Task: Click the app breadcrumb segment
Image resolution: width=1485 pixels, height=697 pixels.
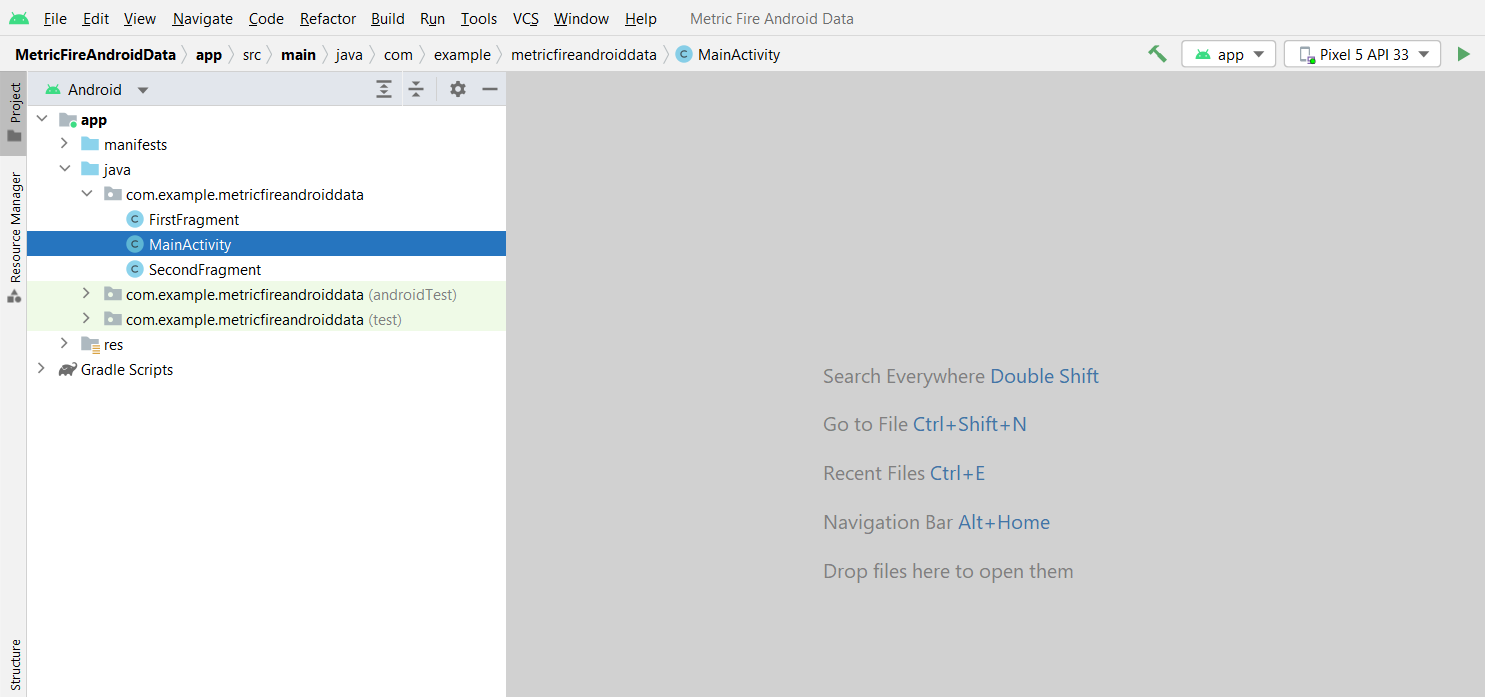Action: tap(209, 54)
